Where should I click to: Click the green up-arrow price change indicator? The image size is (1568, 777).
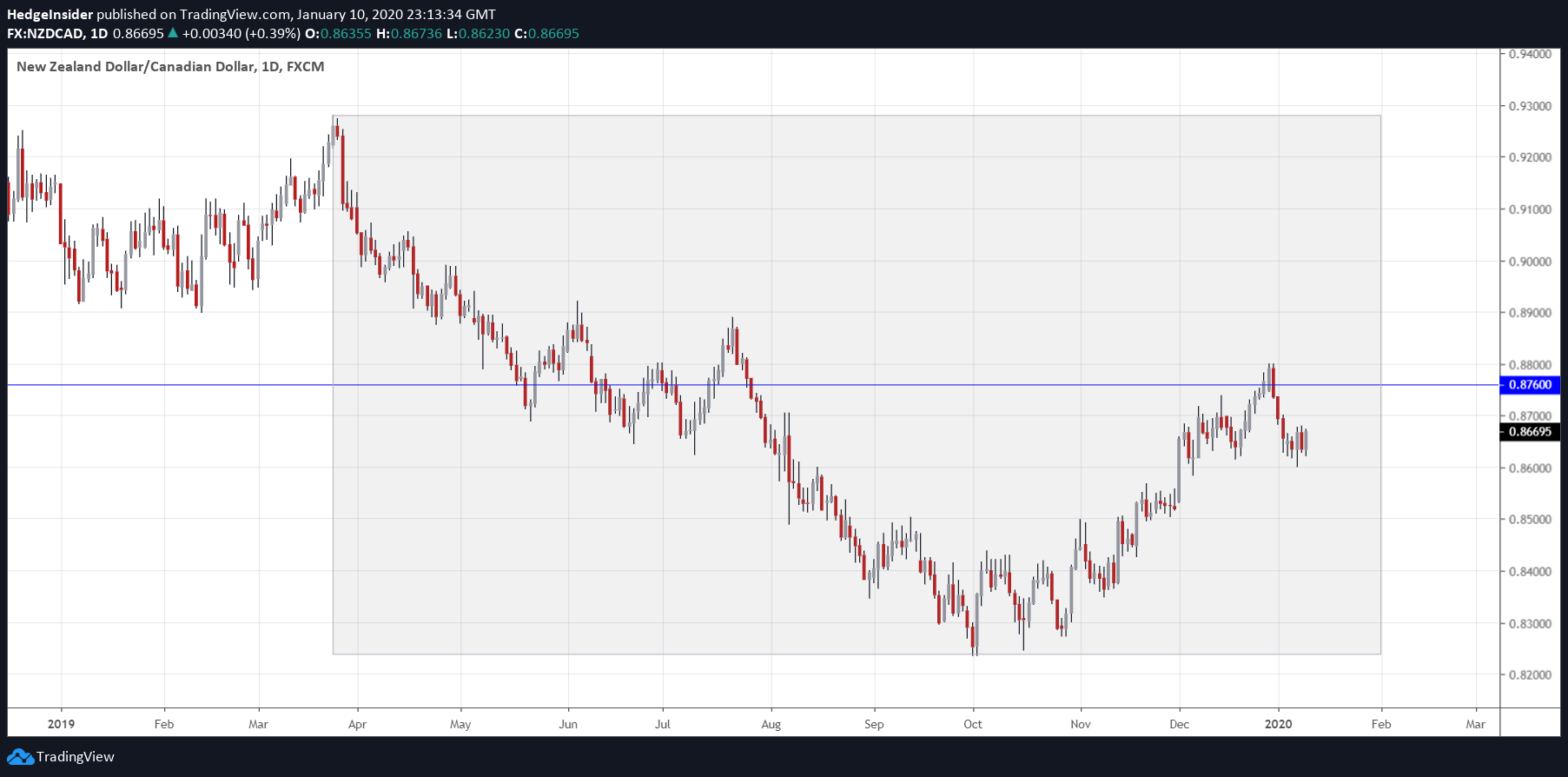click(173, 33)
